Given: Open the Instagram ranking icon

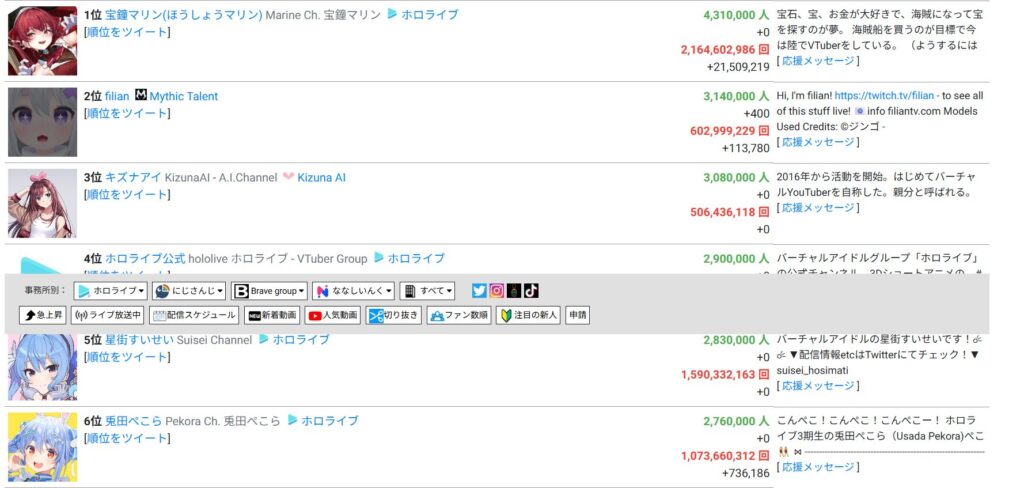Looking at the screenshot, I should click(496, 291).
